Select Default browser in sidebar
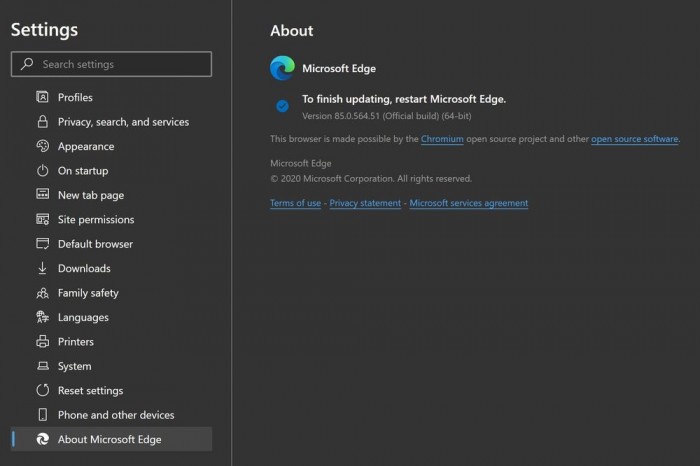 coord(95,244)
